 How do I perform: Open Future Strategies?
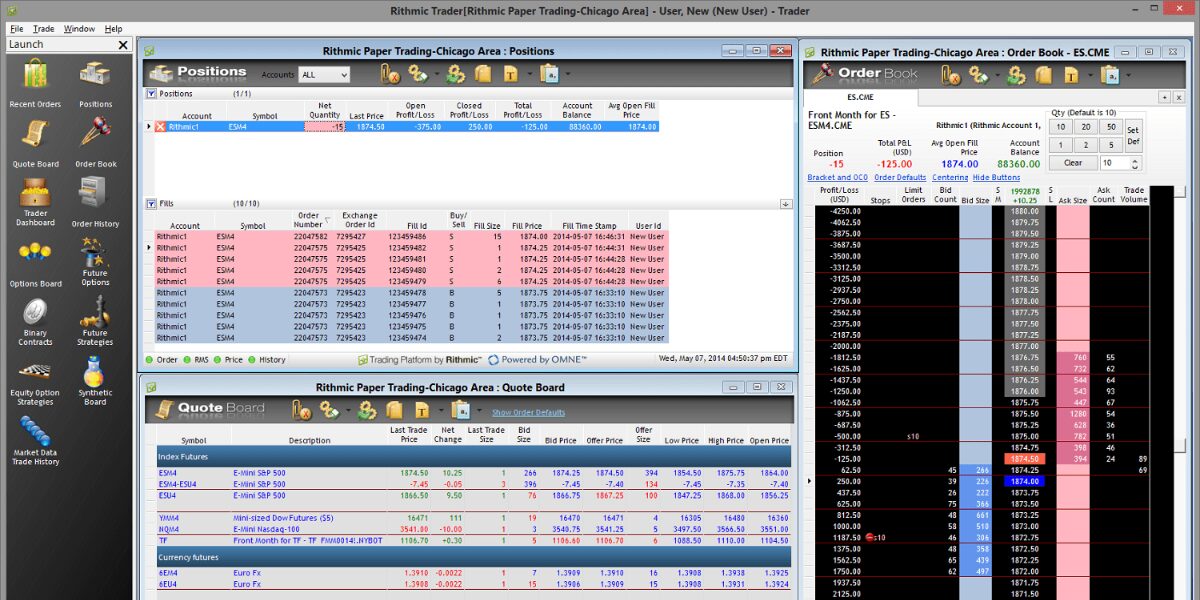(x=96, y=322)
